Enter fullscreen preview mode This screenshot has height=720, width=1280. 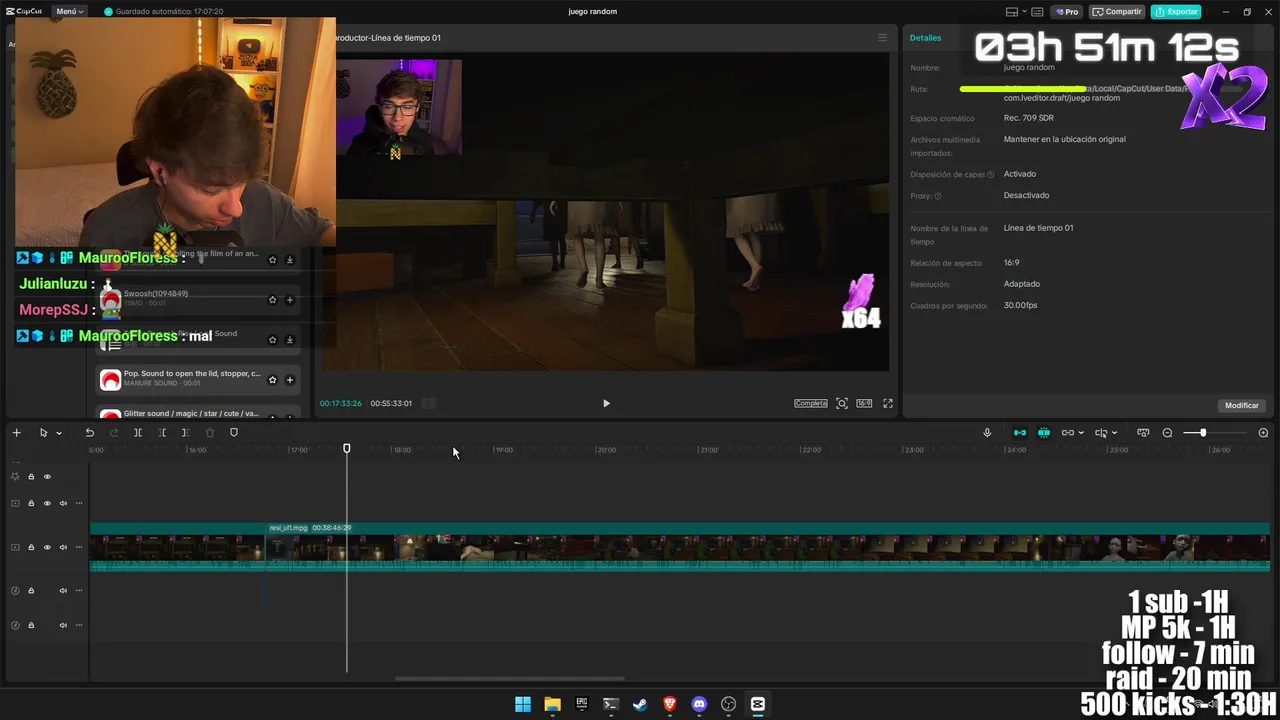pos(888,403)
